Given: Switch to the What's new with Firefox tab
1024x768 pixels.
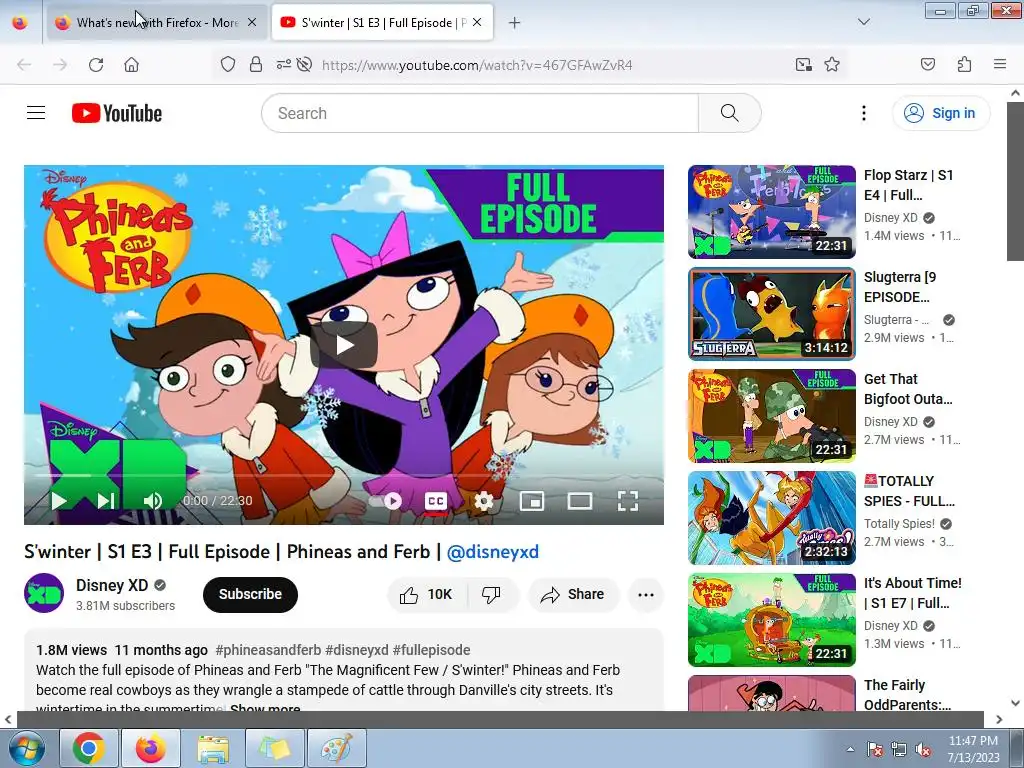Looking at the screenshot, I should 156,23.
